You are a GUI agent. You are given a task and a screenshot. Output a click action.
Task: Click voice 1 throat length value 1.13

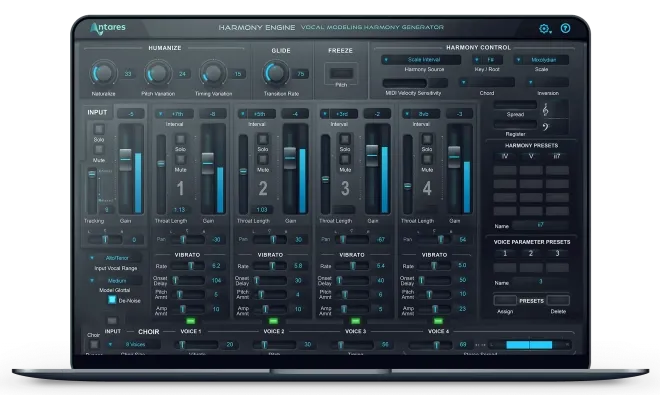[180, 210]
